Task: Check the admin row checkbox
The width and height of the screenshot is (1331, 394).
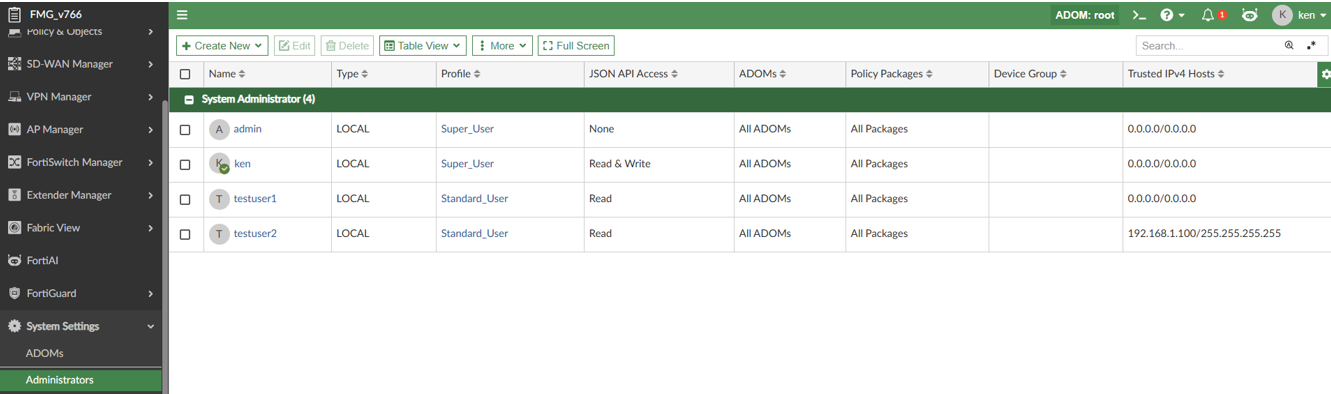Action: pos(185,130)
